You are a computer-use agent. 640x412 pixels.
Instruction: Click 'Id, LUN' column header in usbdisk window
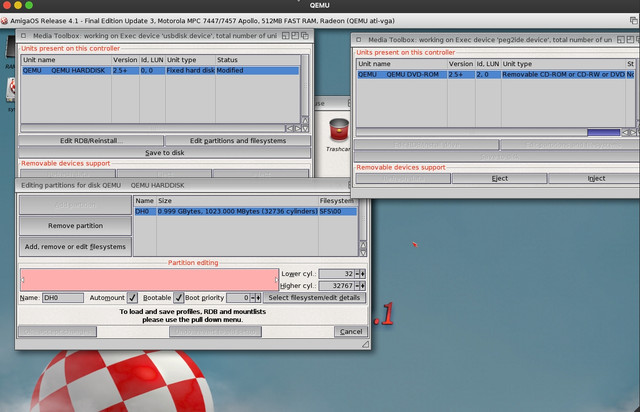click(x=152, y=60)
